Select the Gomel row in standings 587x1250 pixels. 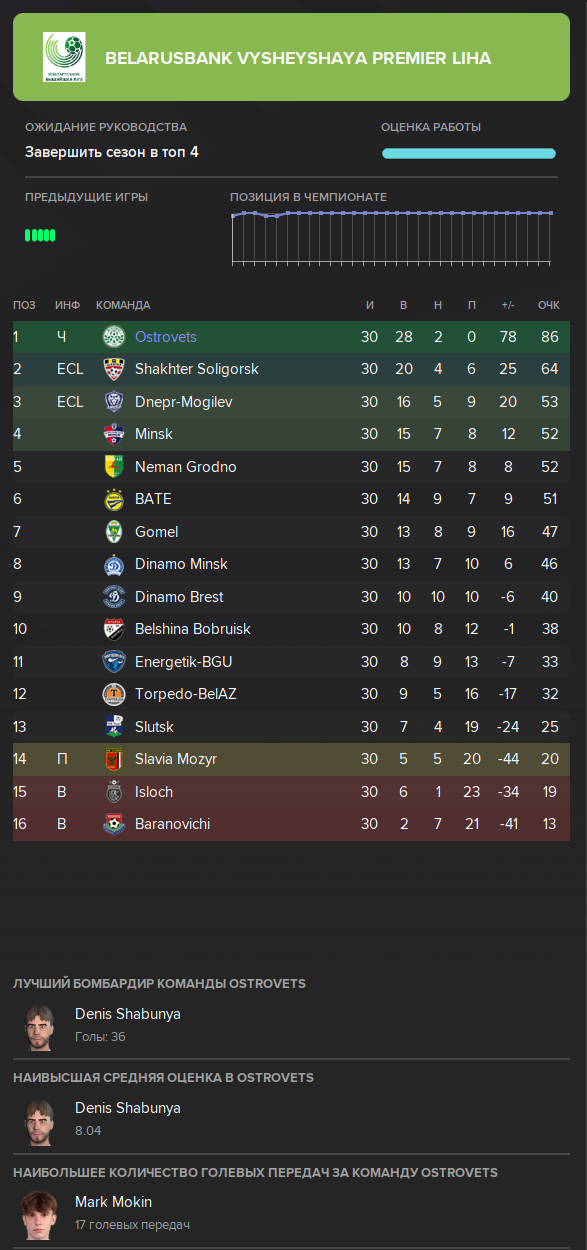pyautogui.click(x=291, y=532)
